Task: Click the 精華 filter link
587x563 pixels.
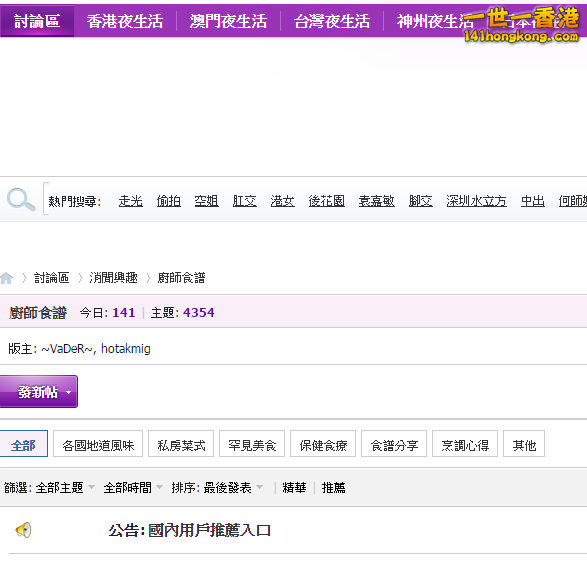Action: [294, 488]
